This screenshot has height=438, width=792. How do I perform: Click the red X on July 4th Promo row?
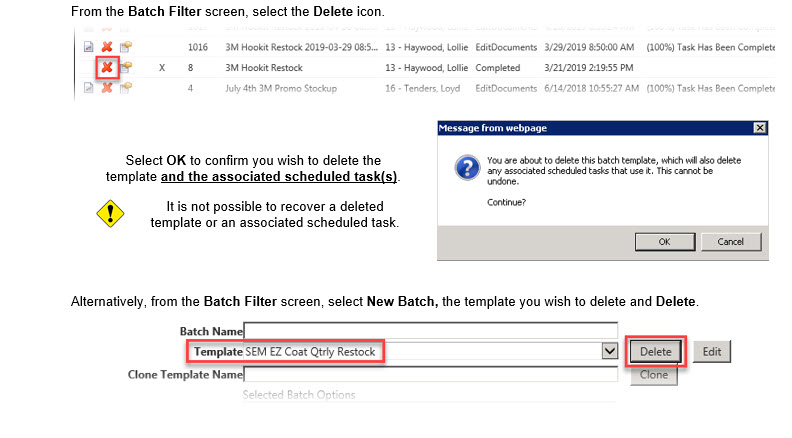point(107,88)
